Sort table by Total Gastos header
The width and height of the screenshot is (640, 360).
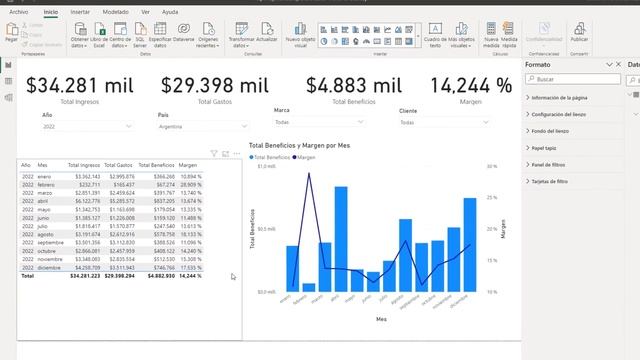pos(118,165)
